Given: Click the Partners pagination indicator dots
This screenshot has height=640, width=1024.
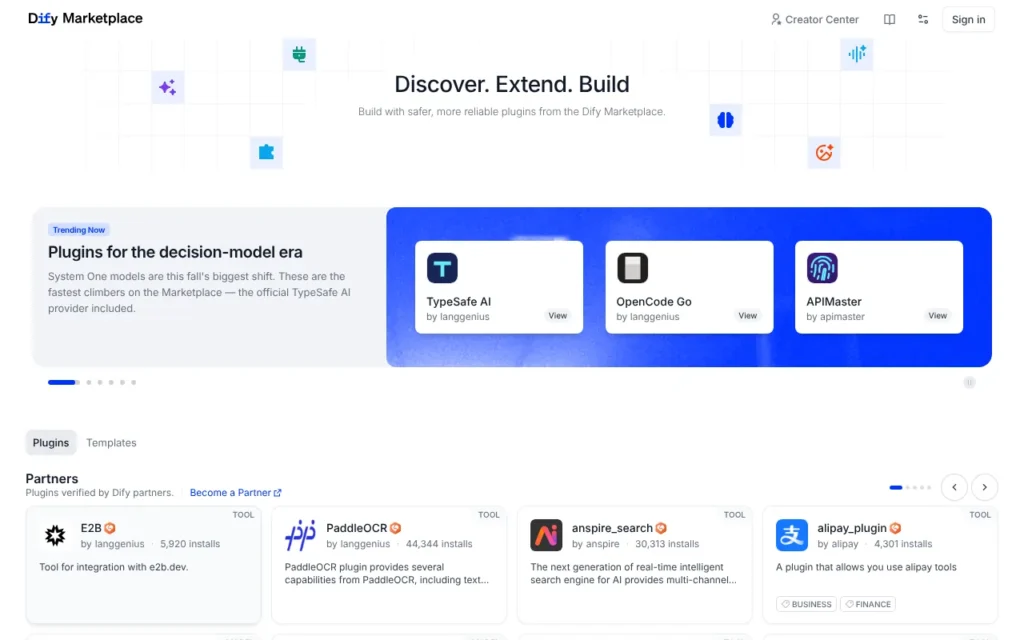Looking at the screenshot, I should click(910, 487).
